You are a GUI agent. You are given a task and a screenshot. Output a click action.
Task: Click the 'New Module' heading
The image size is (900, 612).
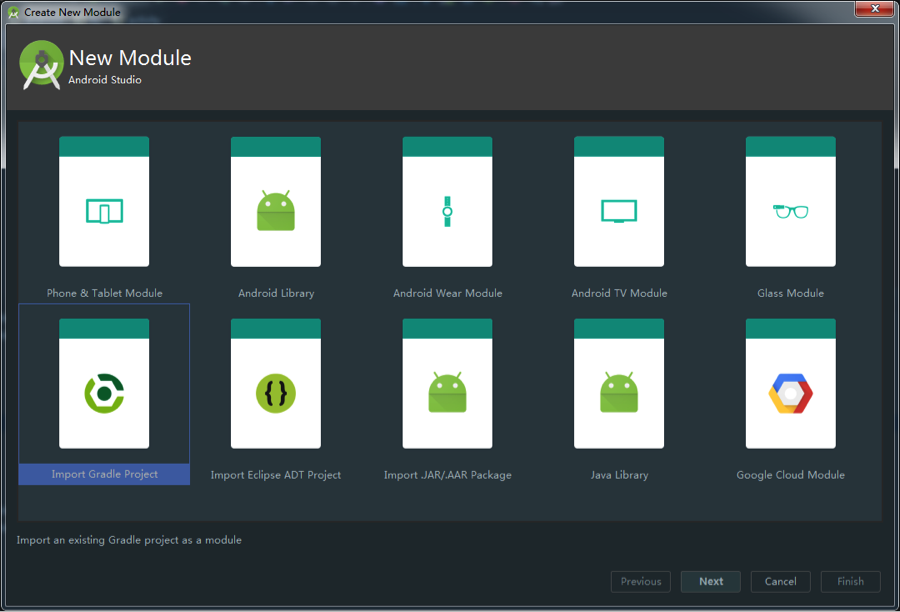pyautogui.click(x=130, y=58)
